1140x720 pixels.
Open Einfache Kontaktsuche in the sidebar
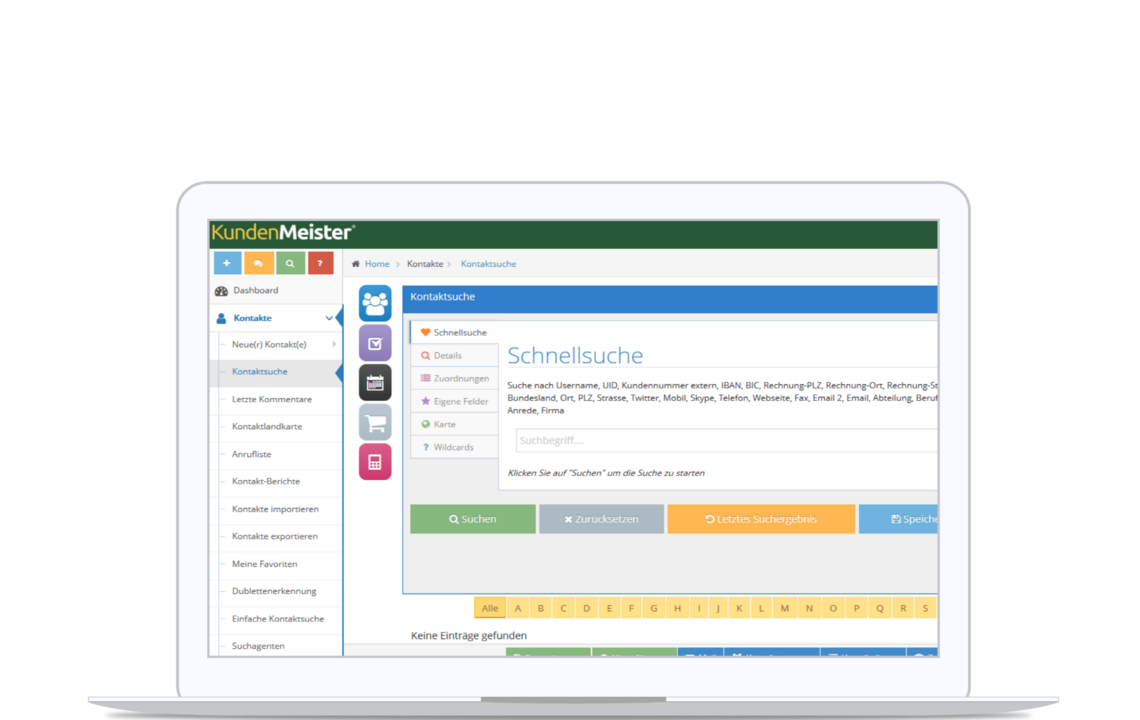pyautogui.click(x=276, y=619)
